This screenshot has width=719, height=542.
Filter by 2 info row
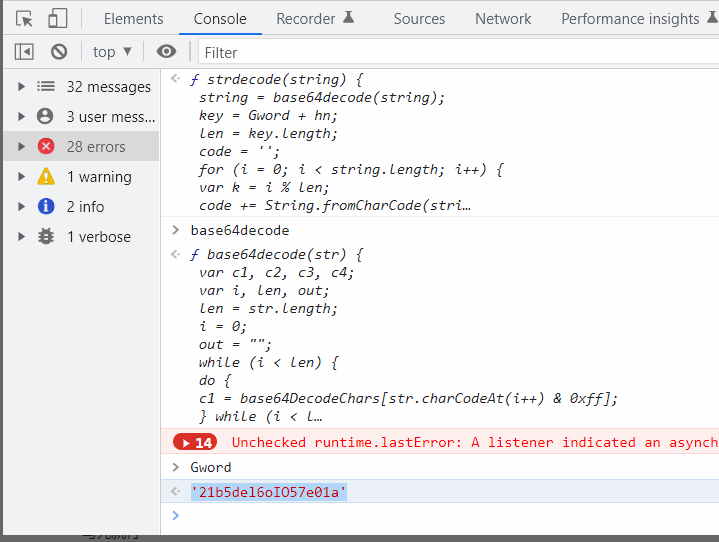tap(82, 206)
